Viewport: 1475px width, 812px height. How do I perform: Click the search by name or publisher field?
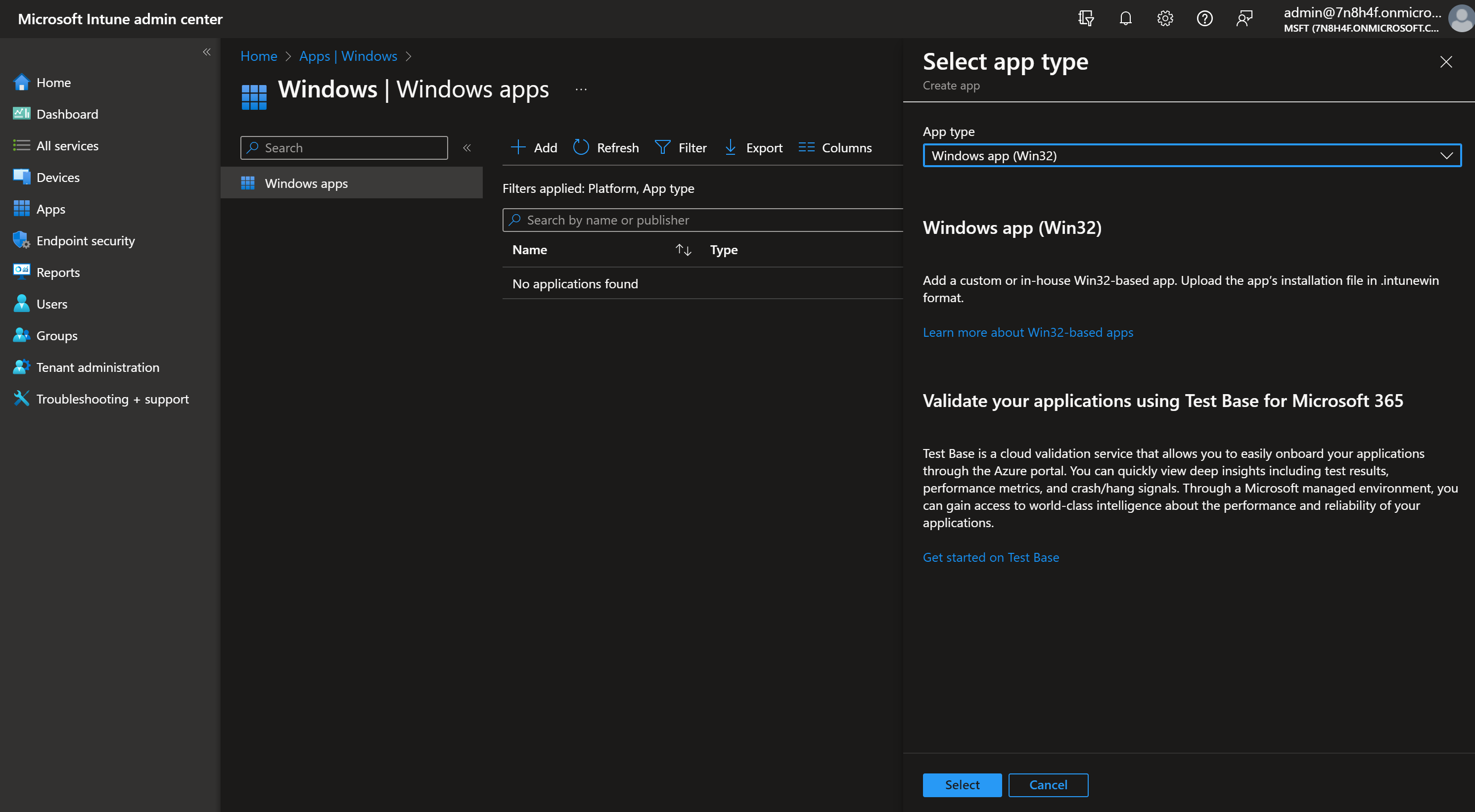[x=701, y=220]
